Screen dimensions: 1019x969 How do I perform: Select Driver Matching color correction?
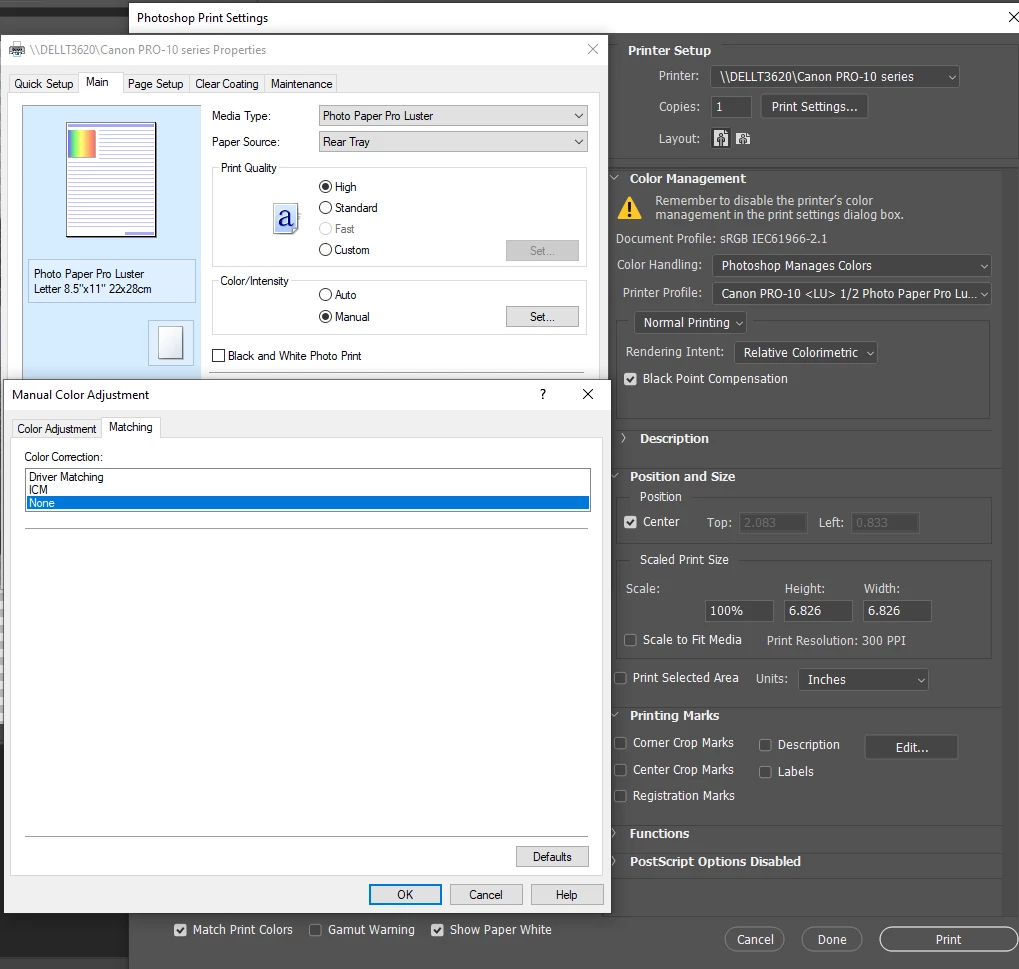pyautogui.click(x=307, y=476)
